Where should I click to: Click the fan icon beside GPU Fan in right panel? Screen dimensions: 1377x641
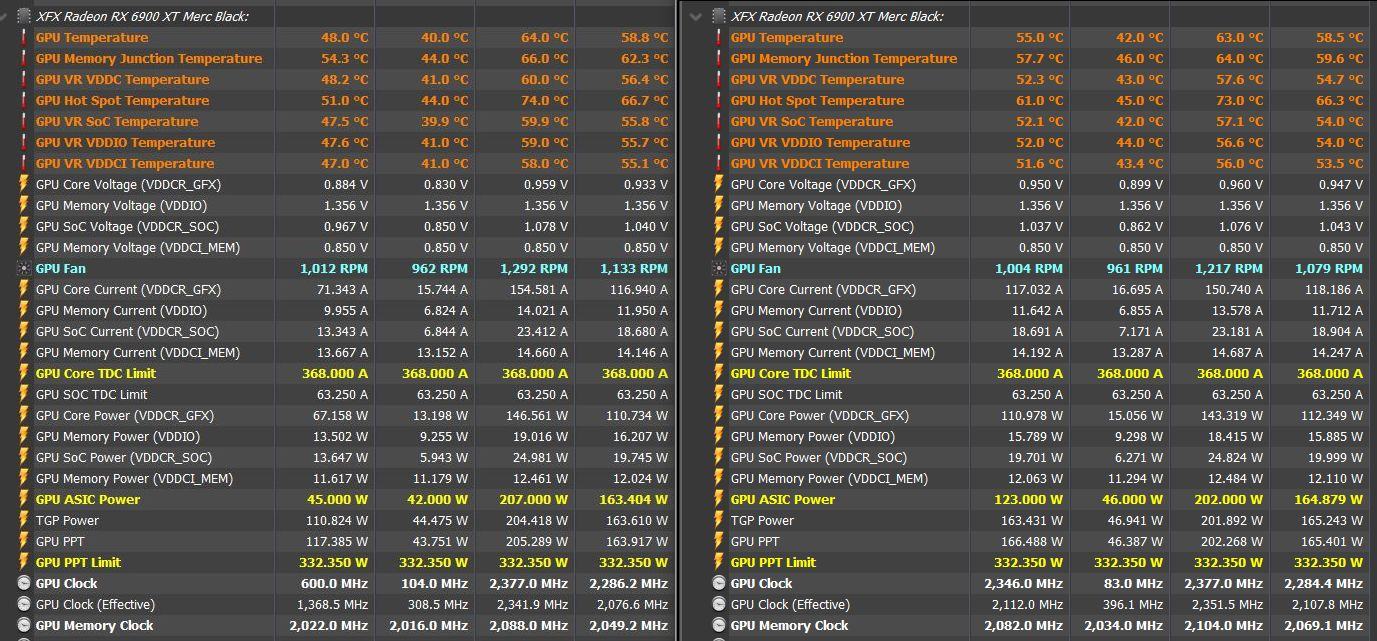(718, 268)
